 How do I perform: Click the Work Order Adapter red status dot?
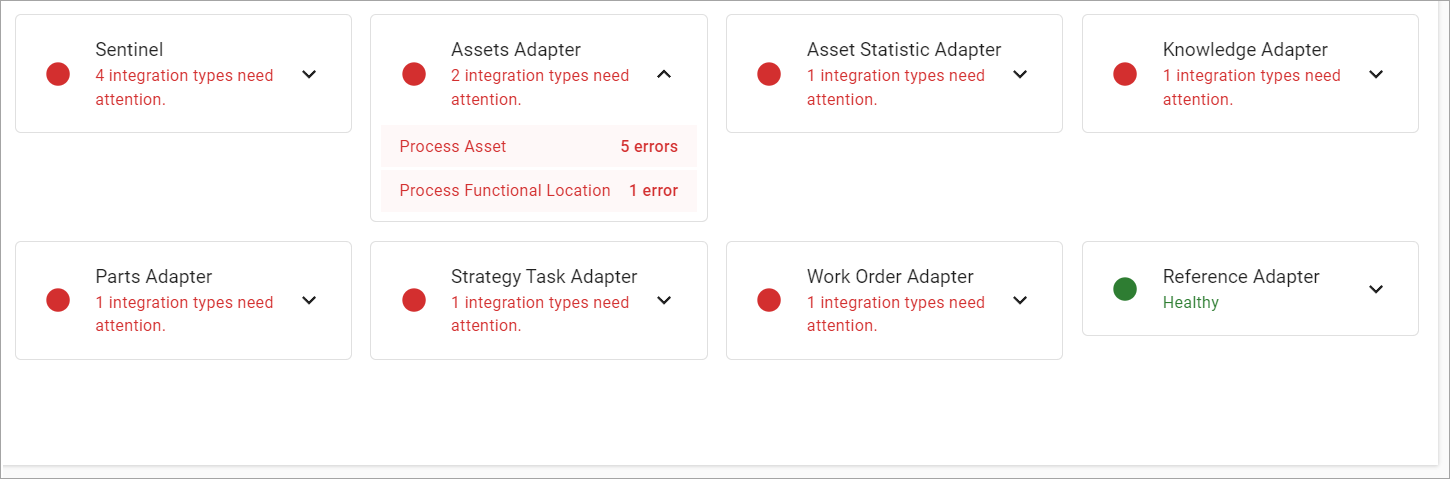click(x=769, y=300)
